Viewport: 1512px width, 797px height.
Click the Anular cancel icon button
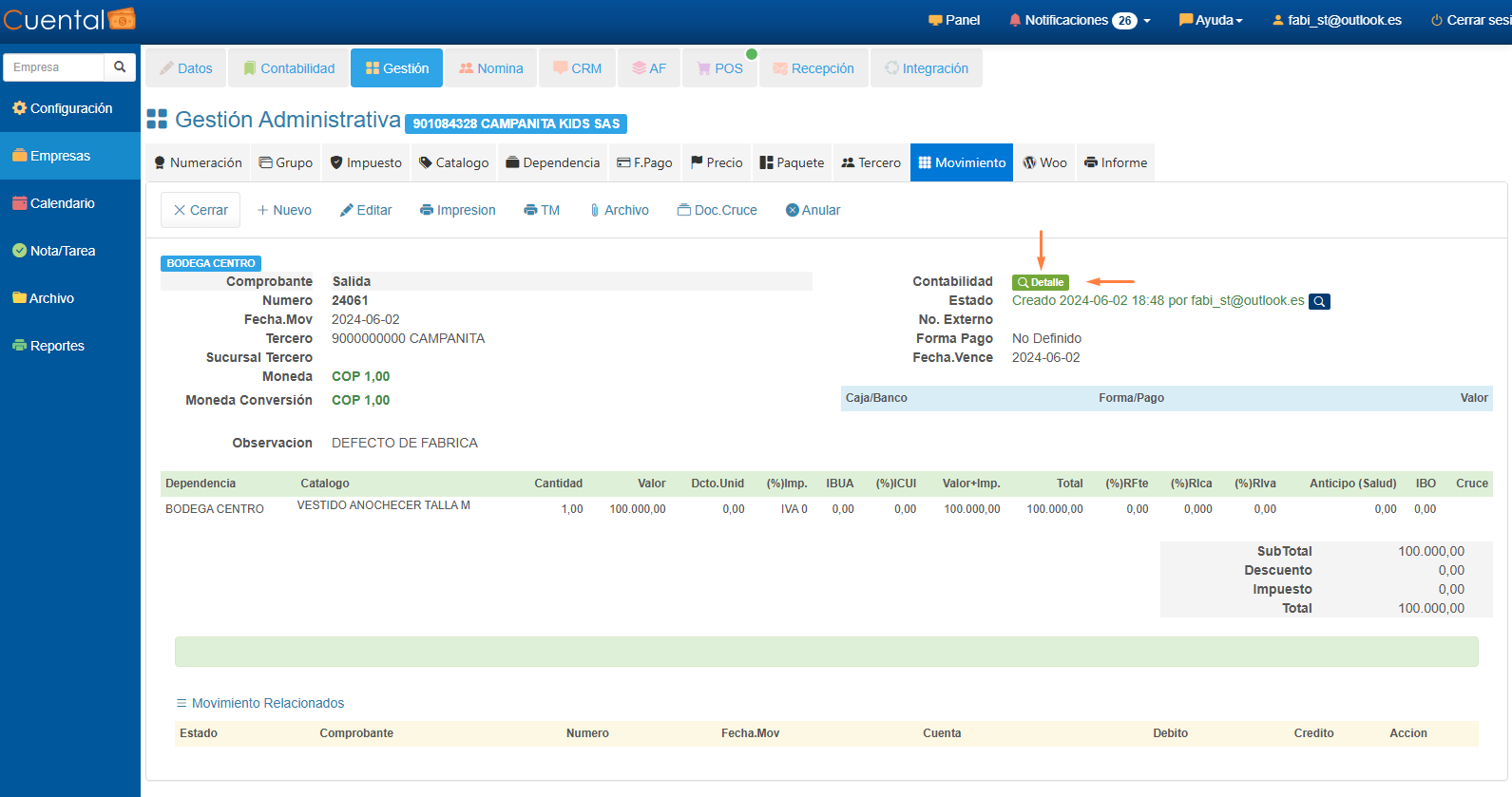(813, 210)
